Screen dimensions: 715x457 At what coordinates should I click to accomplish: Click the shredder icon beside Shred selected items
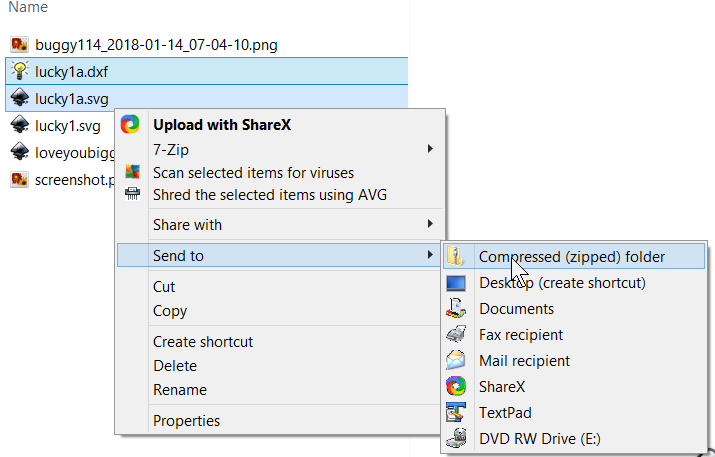click(132, 194)
